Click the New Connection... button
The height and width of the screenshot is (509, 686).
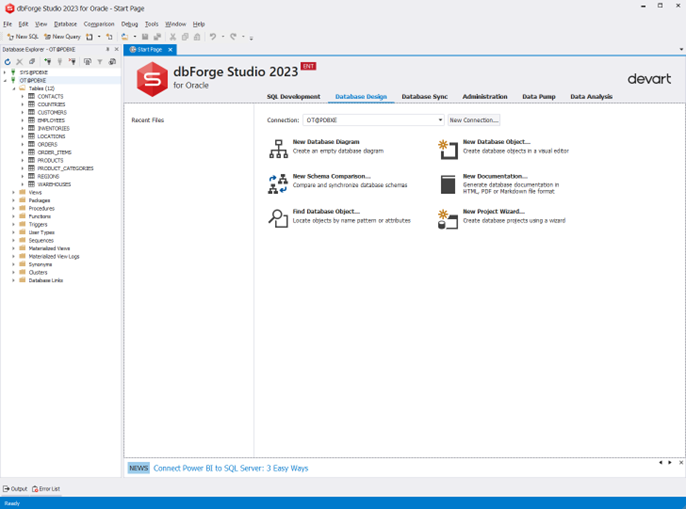tap(474, 120)
